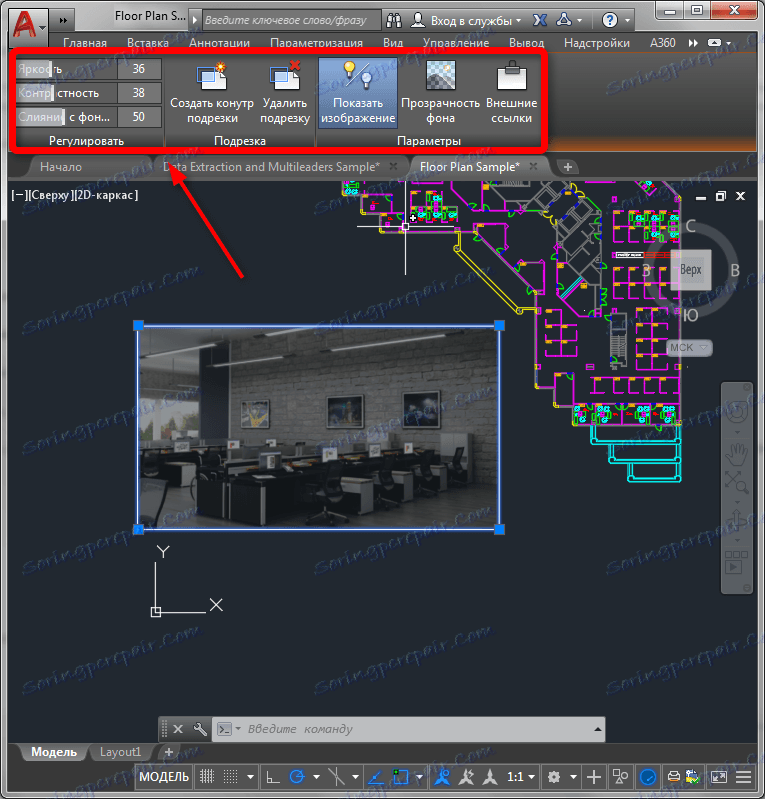Image resolution: width=765 pixels, height=799 pixels.
Task: Open Внешние ссылки palette
Action: 511,92
